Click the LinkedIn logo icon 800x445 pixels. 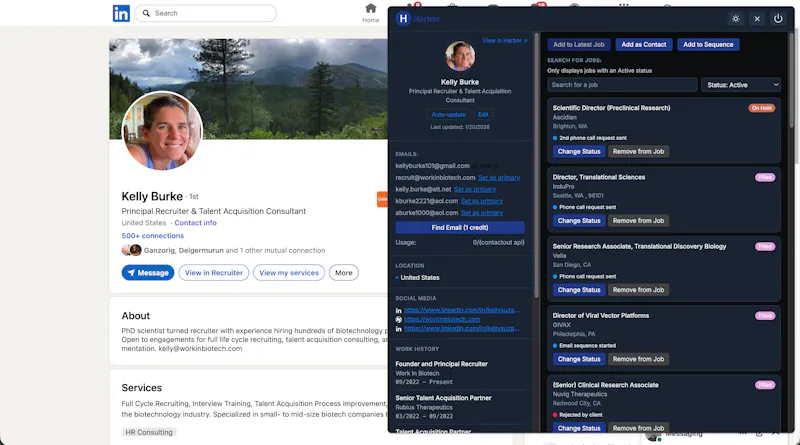[x=121, y=13]
